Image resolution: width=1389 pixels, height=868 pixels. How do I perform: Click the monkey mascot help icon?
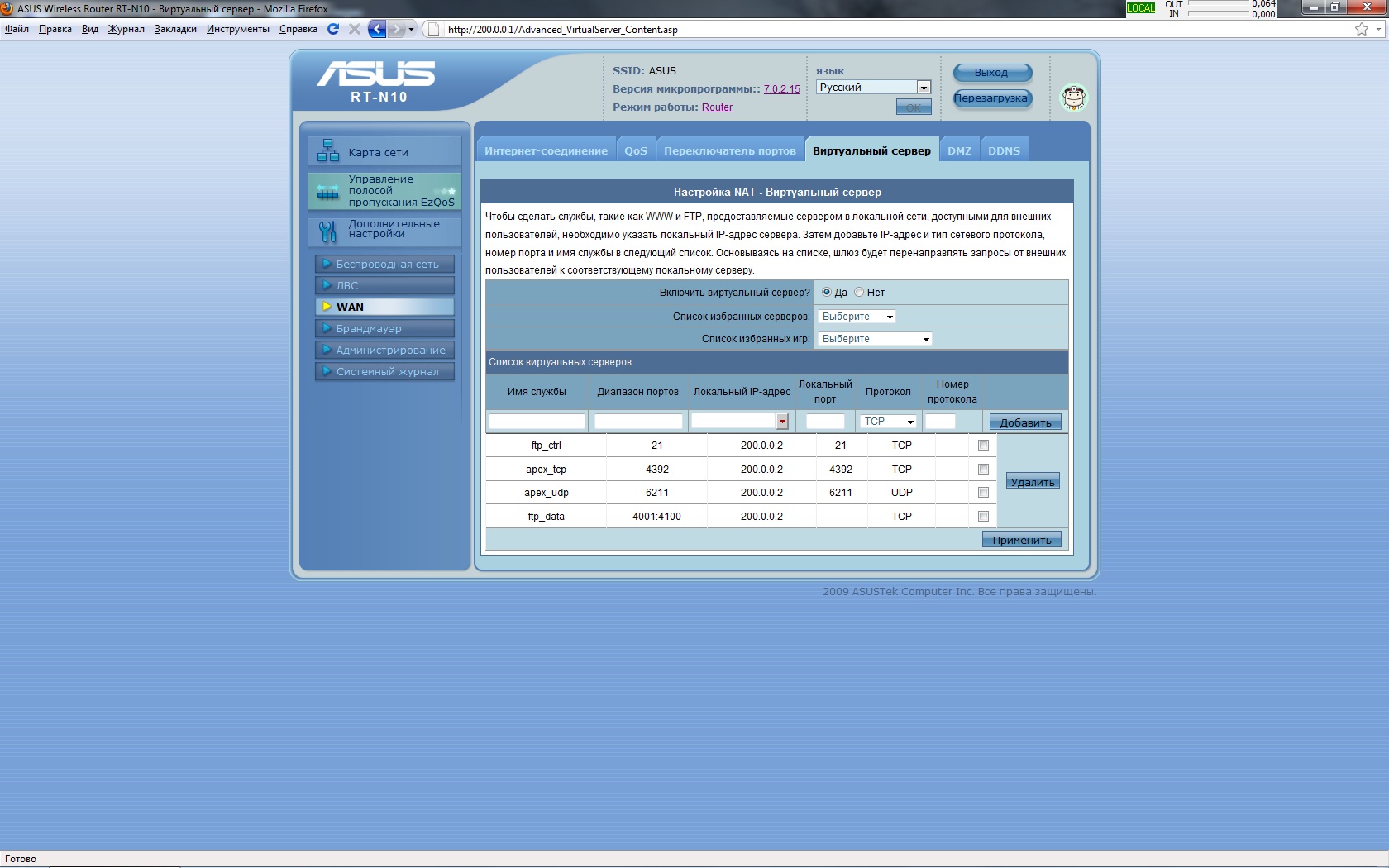pos(1073,98)
